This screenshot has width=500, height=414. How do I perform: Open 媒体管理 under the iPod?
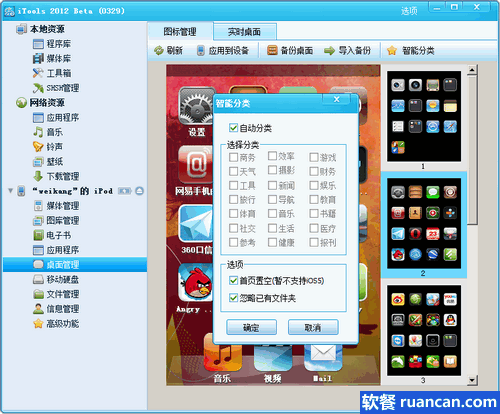[56, 206]
